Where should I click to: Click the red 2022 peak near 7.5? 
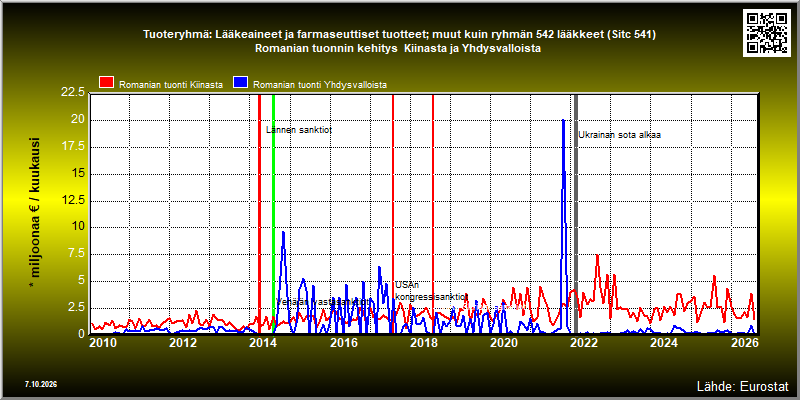click(x=597, y=256)
